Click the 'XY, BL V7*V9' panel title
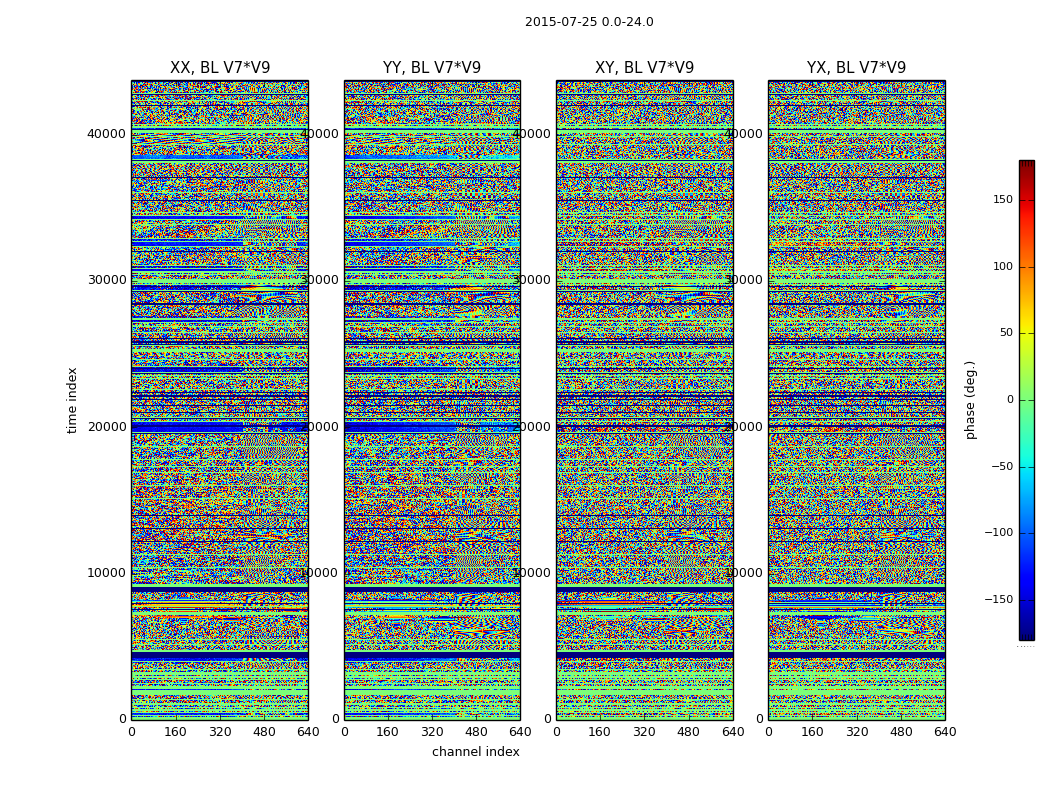1050x800 pixels. 644,68
